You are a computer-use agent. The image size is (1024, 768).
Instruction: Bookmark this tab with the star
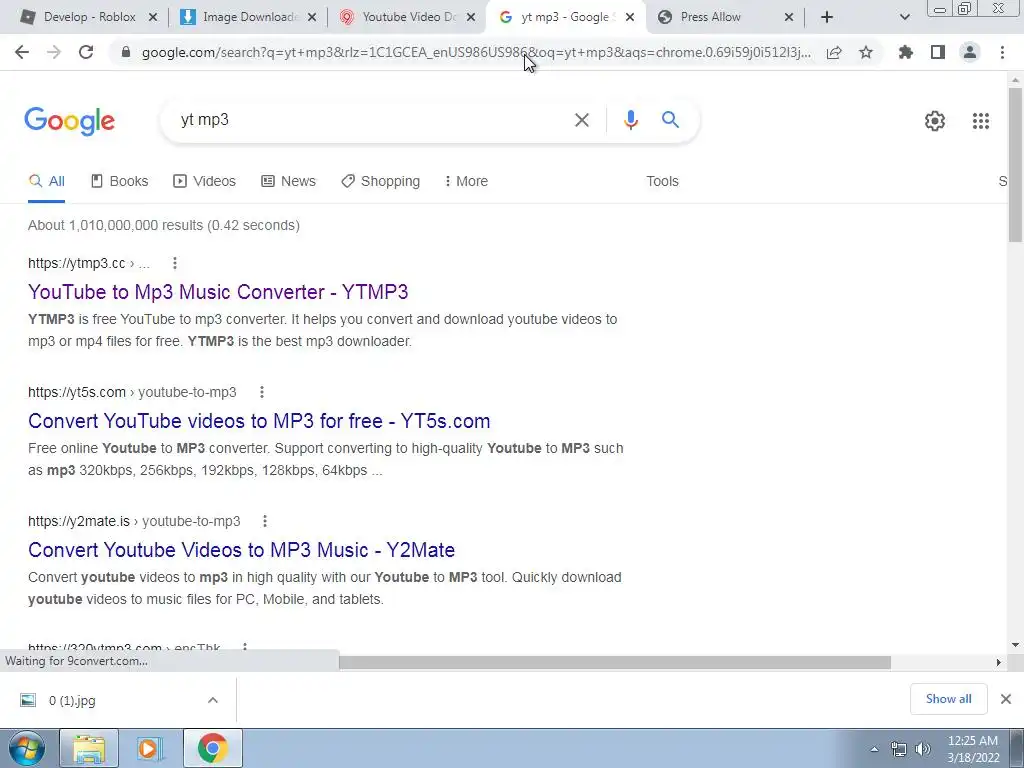point(866,52)
